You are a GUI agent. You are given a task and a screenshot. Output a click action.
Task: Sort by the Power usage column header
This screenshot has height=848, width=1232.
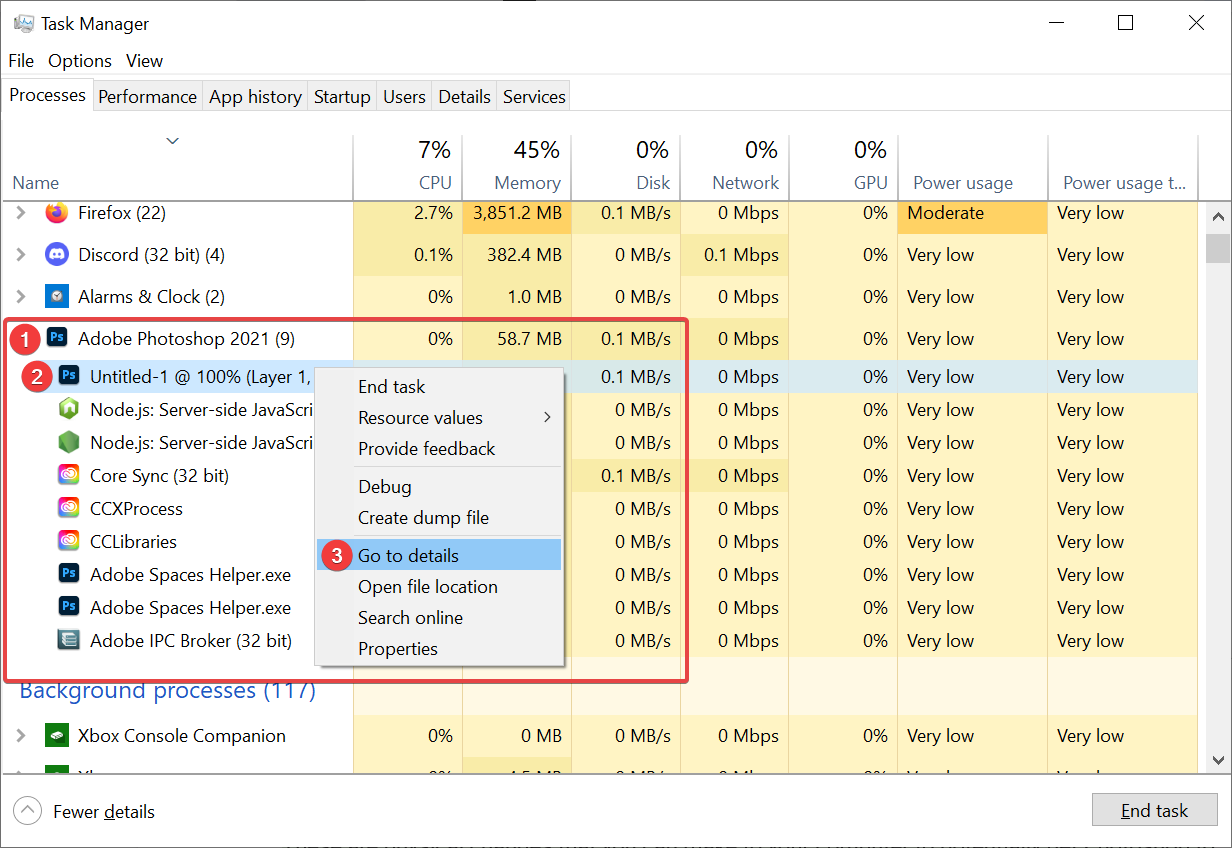972,167
